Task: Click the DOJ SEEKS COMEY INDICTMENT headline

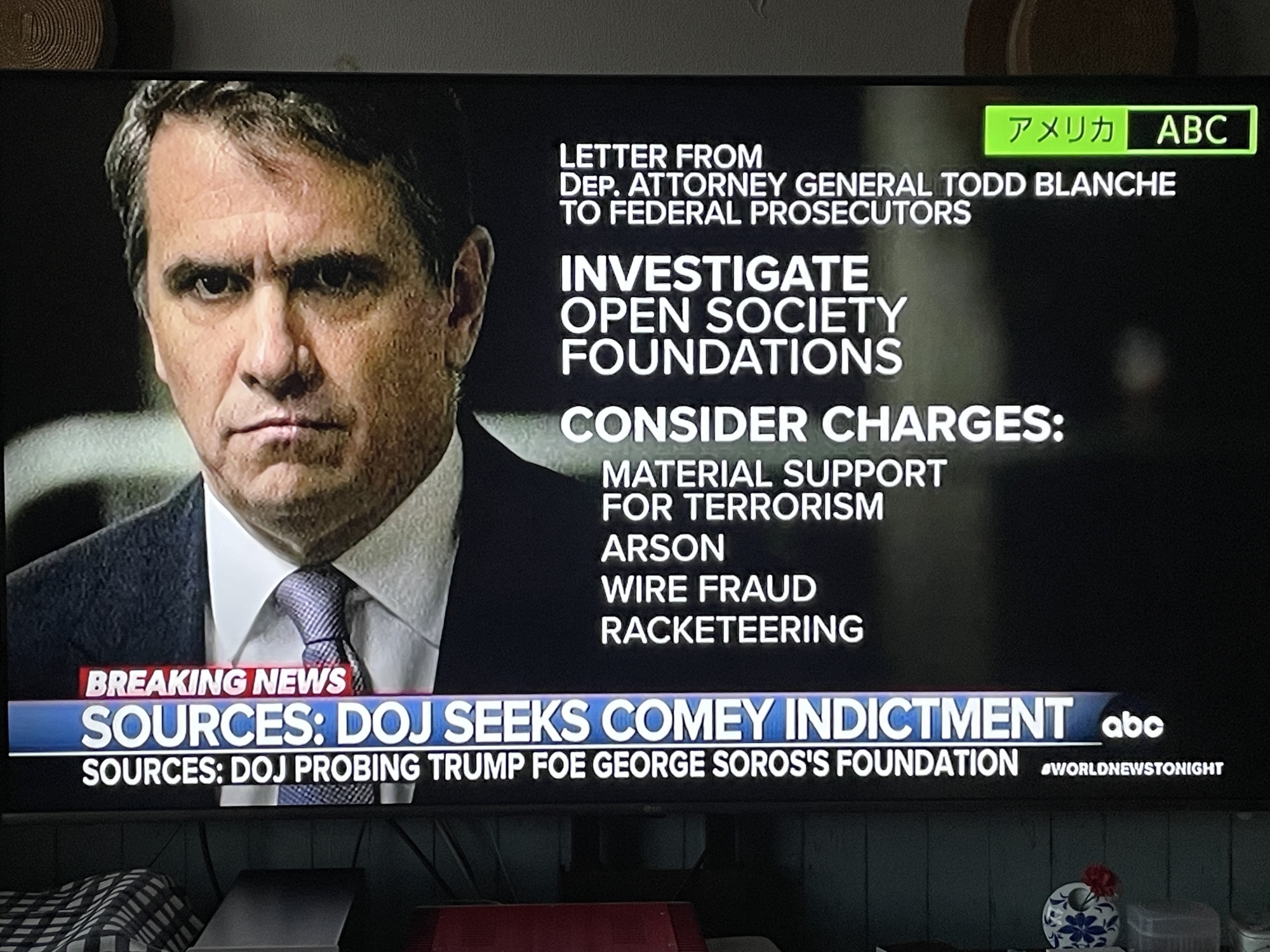Action: [x=577, y=723]
